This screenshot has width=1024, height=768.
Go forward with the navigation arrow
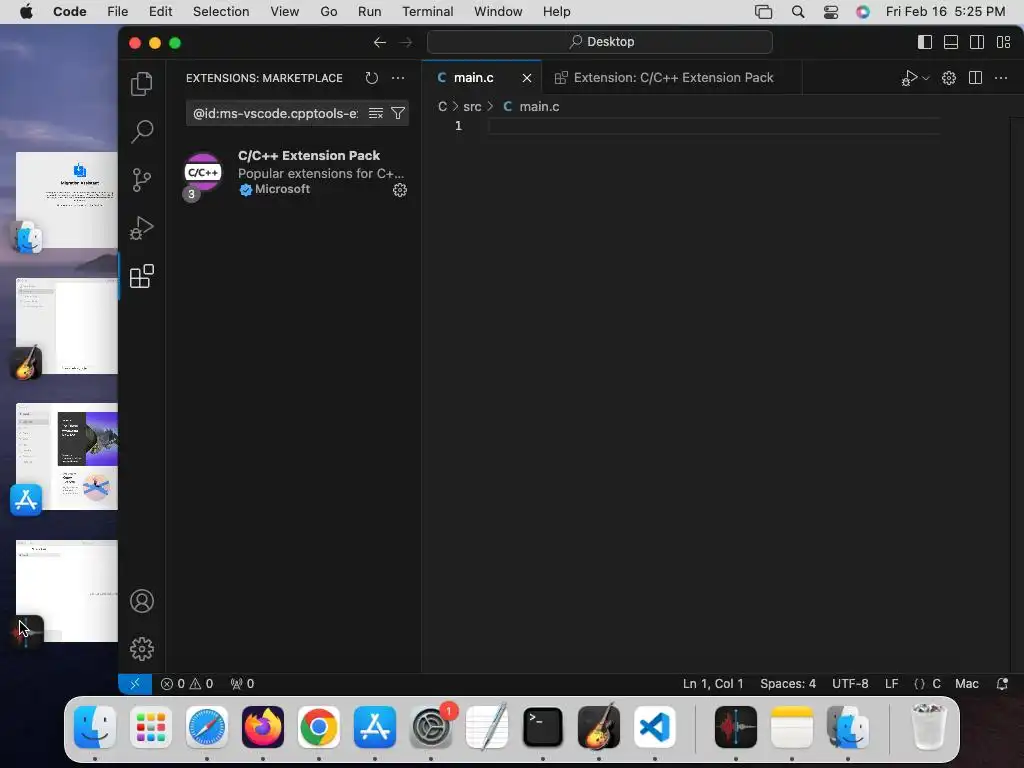(x=406, y=42)
